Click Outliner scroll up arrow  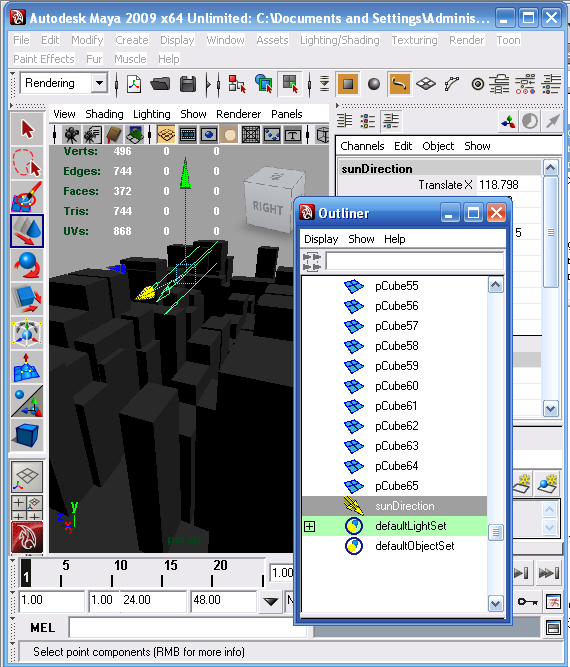click(x=496, y=285)
